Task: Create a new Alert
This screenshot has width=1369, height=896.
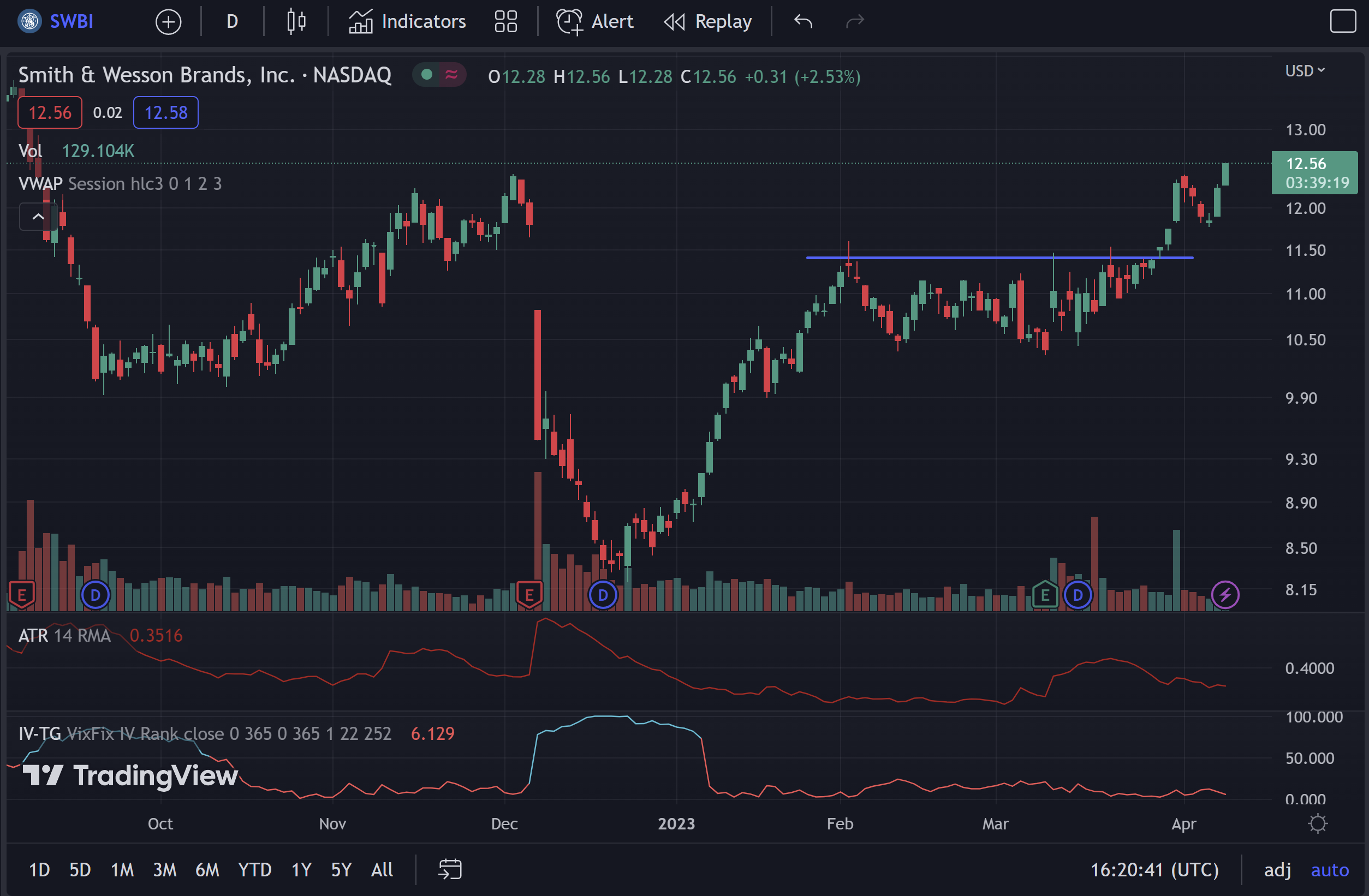Action: pyautogui.click(x=595, y=22)
